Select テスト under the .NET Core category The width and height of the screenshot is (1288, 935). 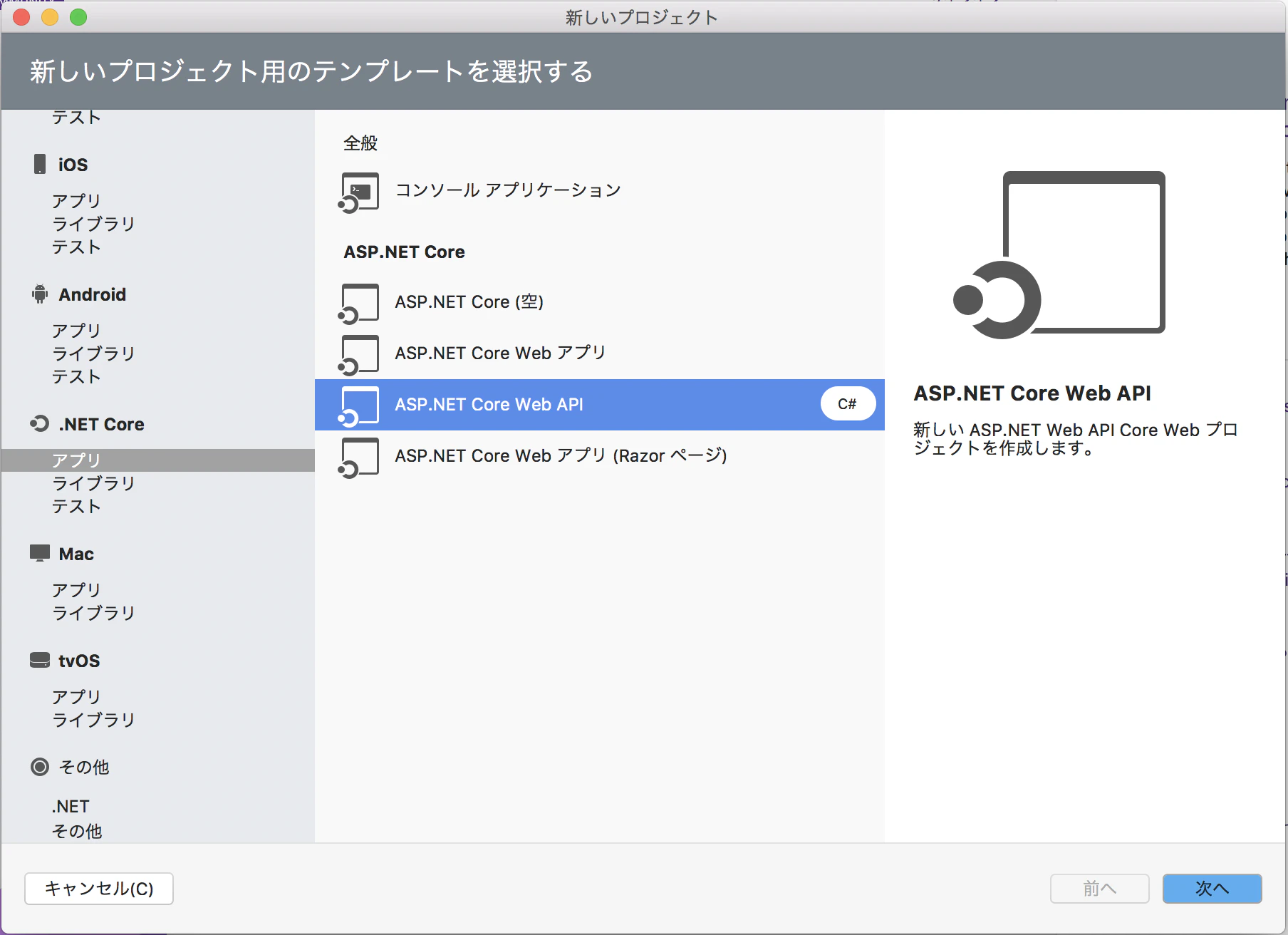pyautogui.click(x=76, y=506)
